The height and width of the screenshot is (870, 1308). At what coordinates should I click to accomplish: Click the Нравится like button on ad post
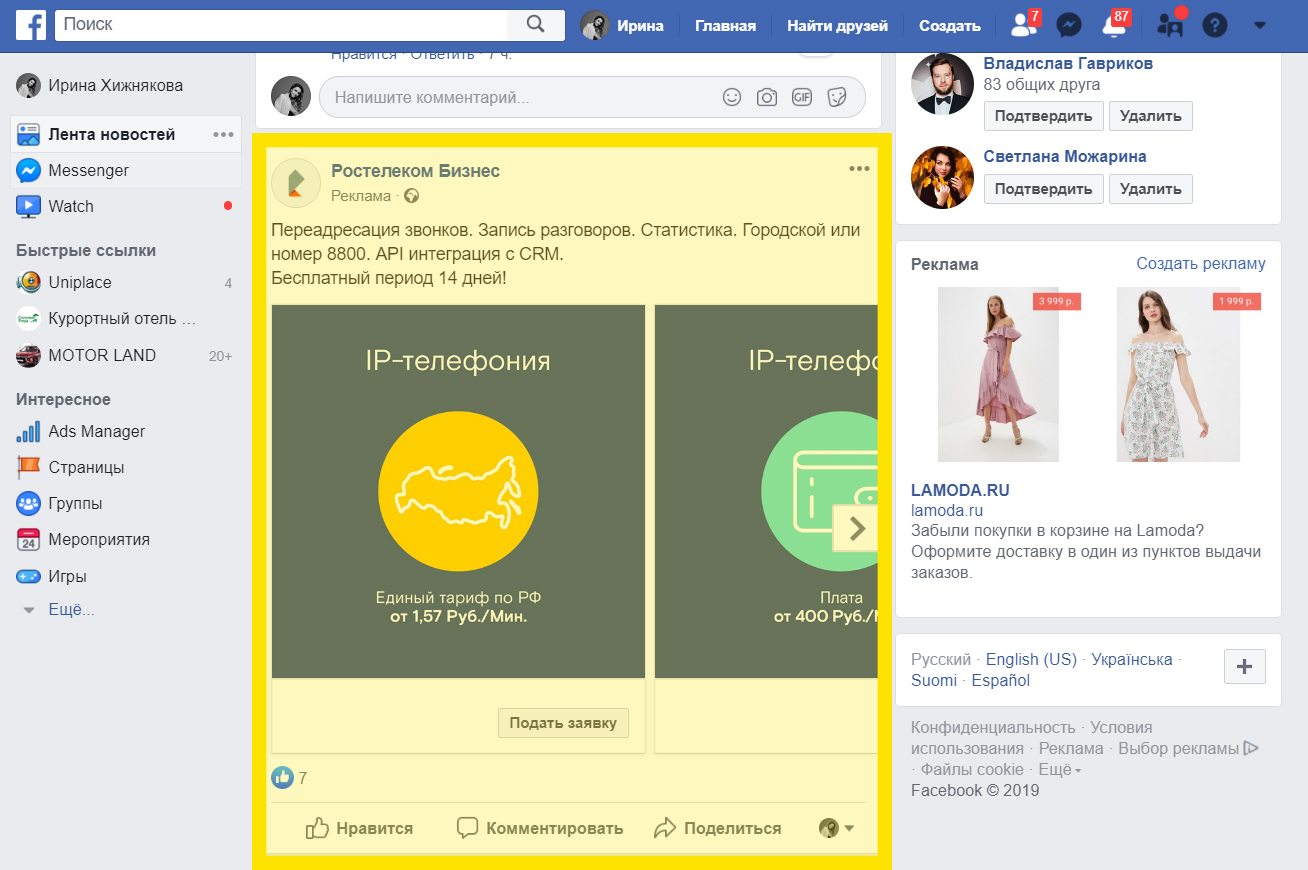pos(360,828)
